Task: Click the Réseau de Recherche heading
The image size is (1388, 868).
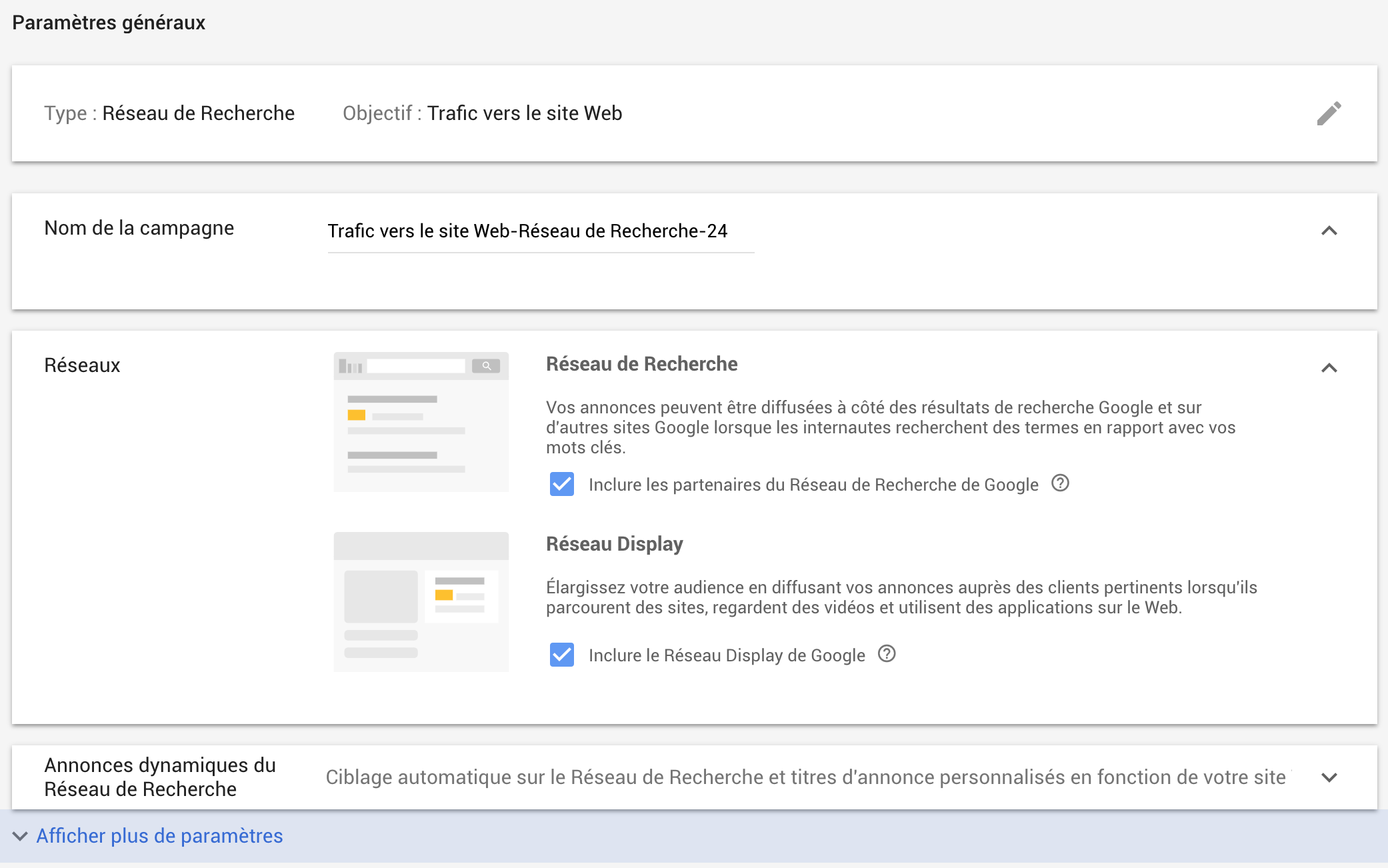Action: (x=641, y=364)
